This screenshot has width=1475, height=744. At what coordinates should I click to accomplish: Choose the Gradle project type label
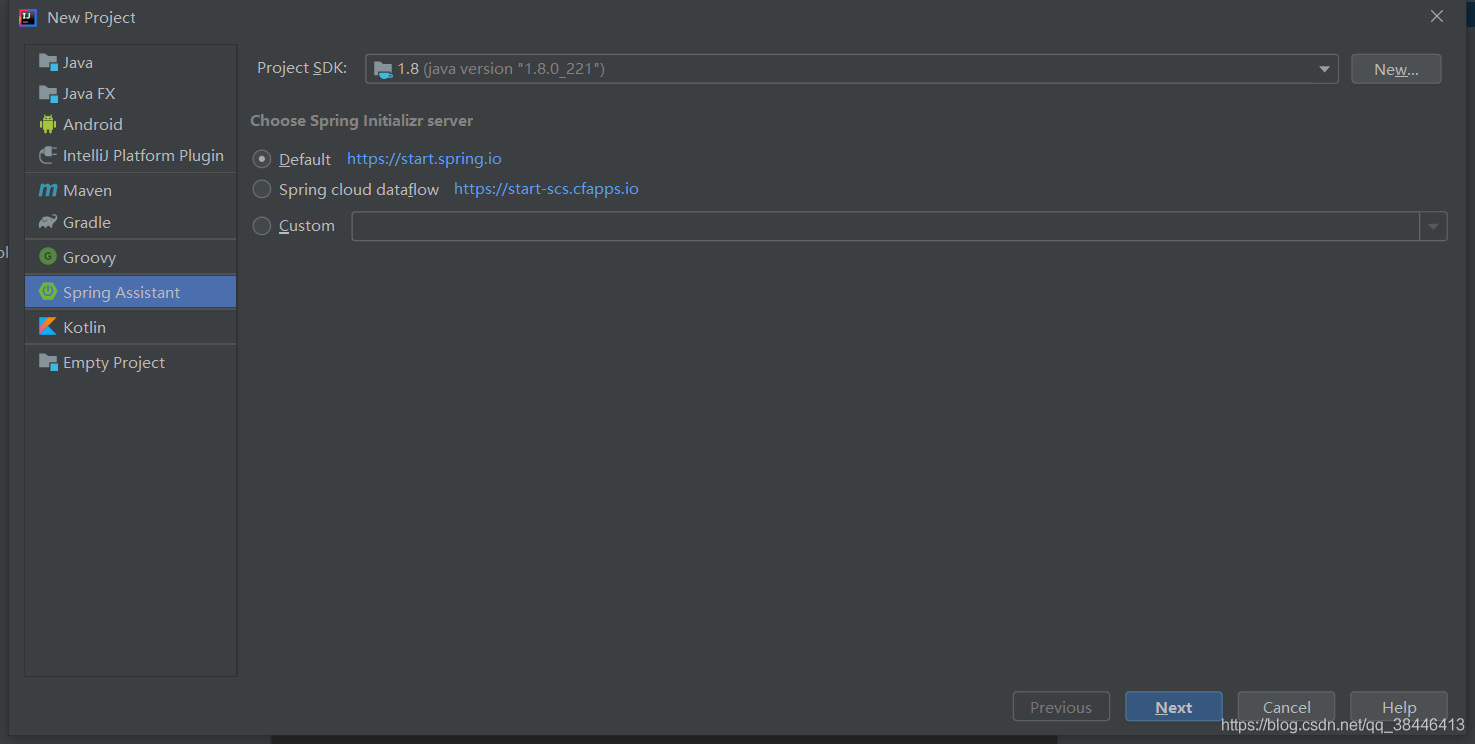87,222
